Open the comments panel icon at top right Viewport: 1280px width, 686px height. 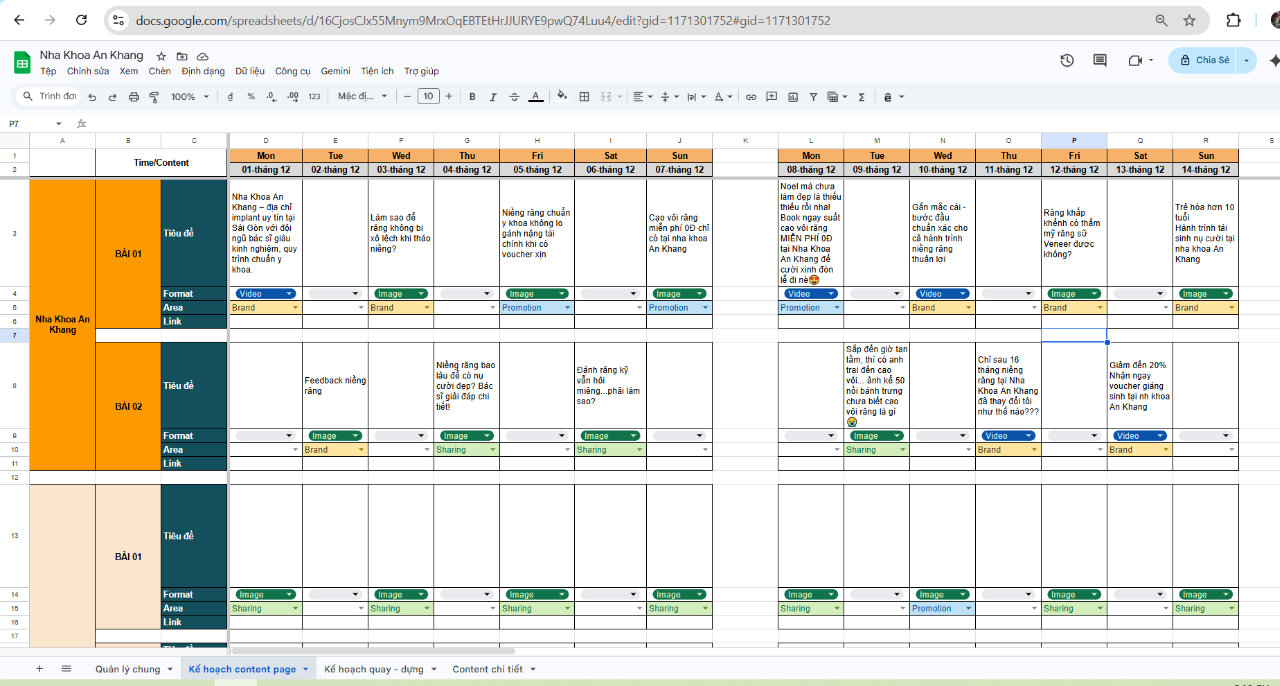(1100, 60)
